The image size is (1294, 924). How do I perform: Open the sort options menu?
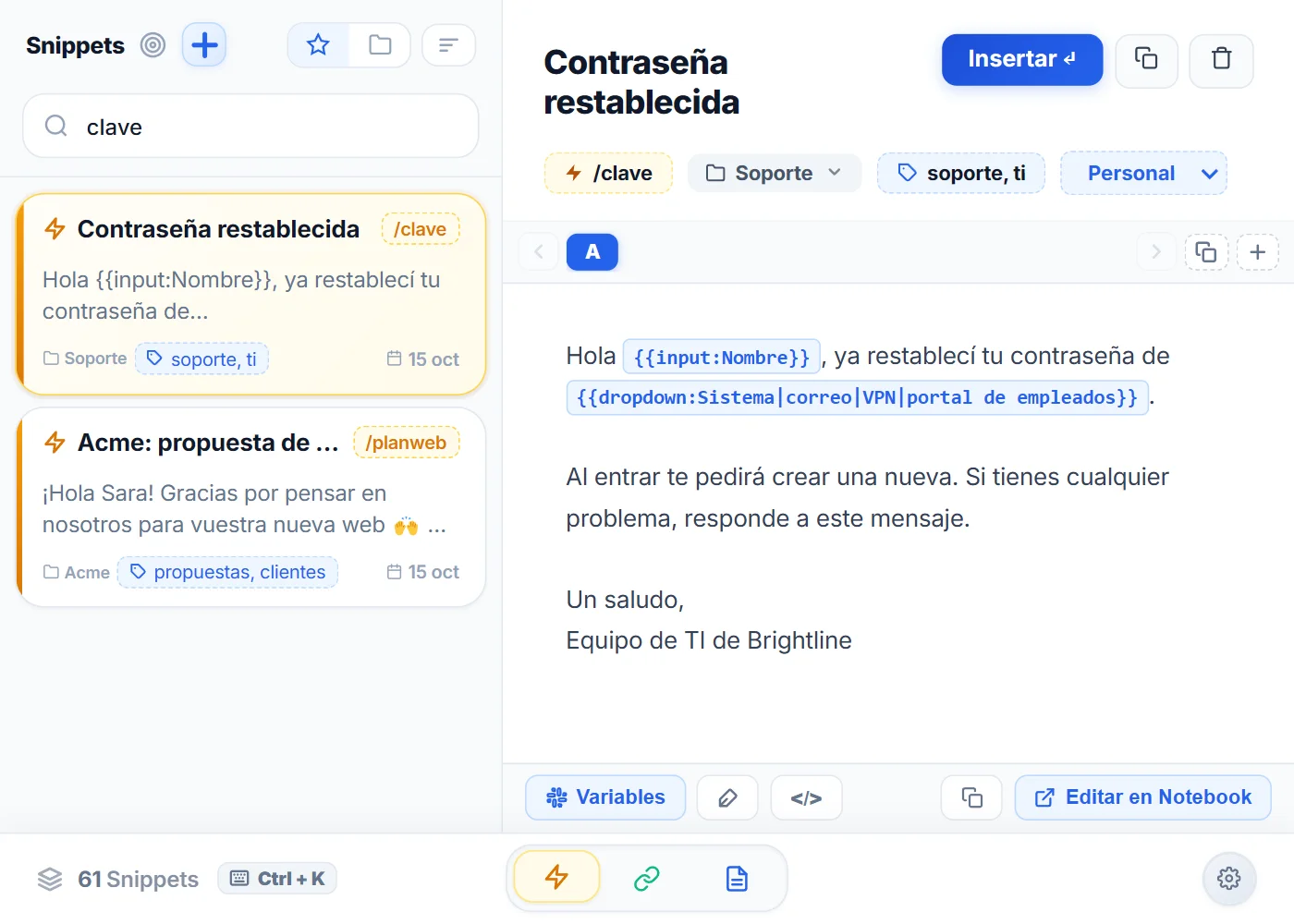coord(448,45)
